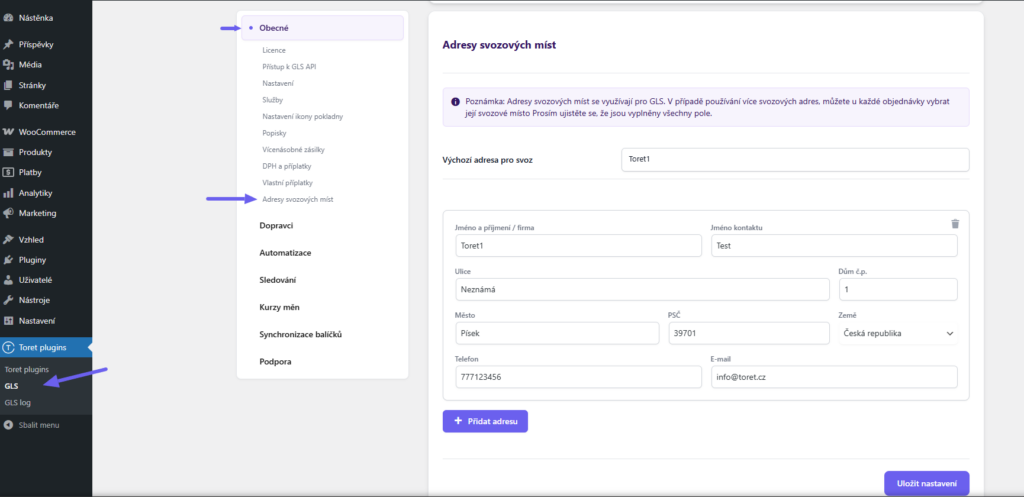Viewport: 1024px width, 497px height.
Task: Expand the Automatizace settings section
Action: coord(285,253)
